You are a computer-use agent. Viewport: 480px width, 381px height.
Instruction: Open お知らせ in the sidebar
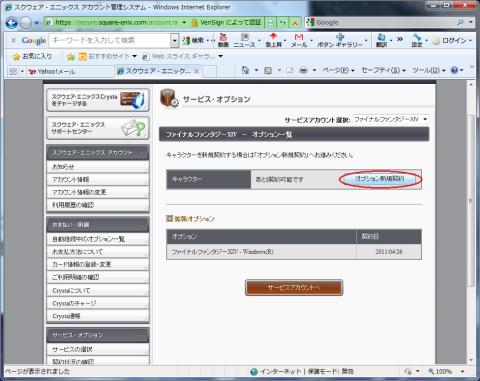(x=98, y=167)
